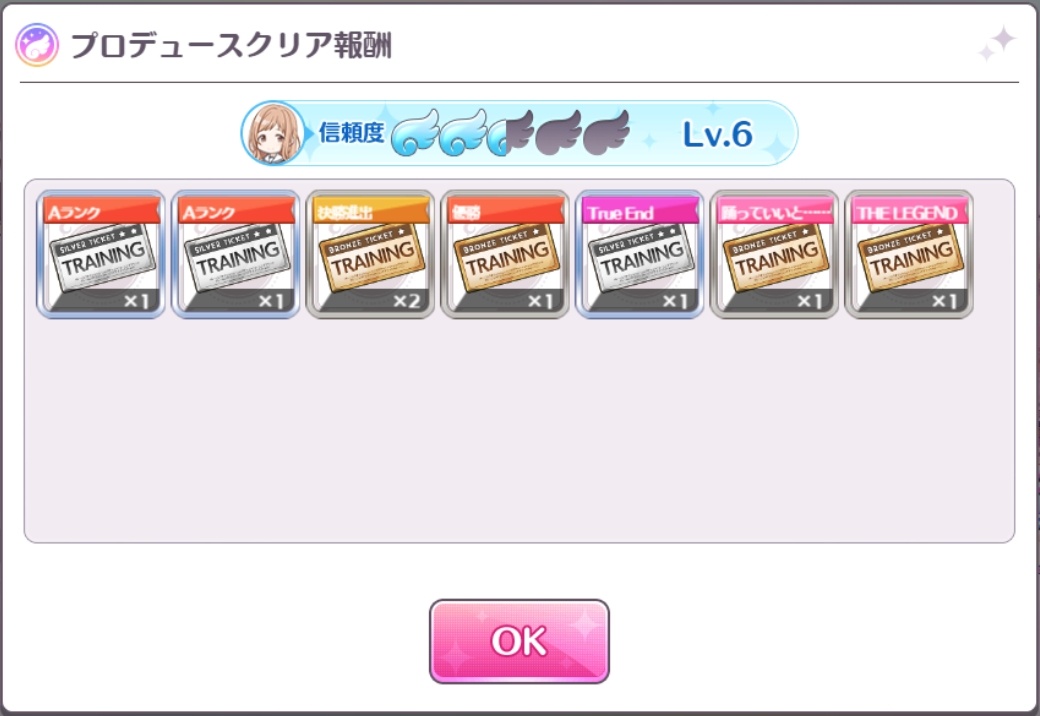Tap the 優勝 bronze training ticket

(x=505, y=255)
